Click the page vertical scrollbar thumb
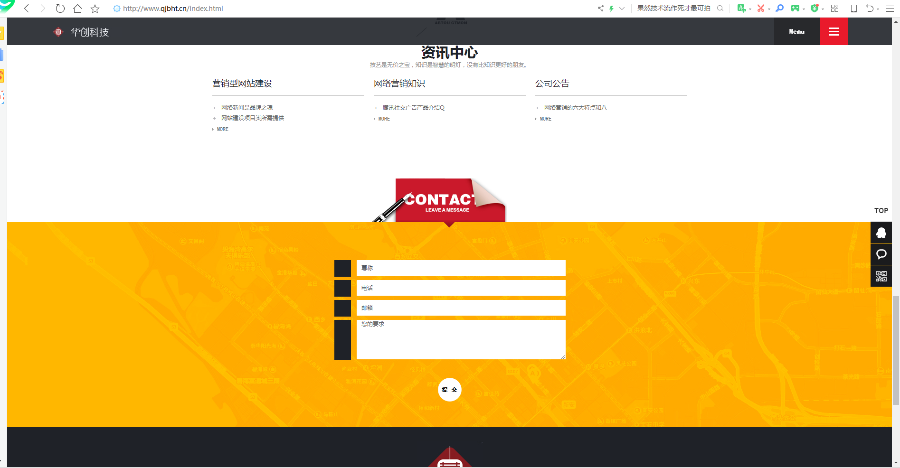Image resolution: width=900 pixels, height=468 pixels. click(x=895, y=350)
